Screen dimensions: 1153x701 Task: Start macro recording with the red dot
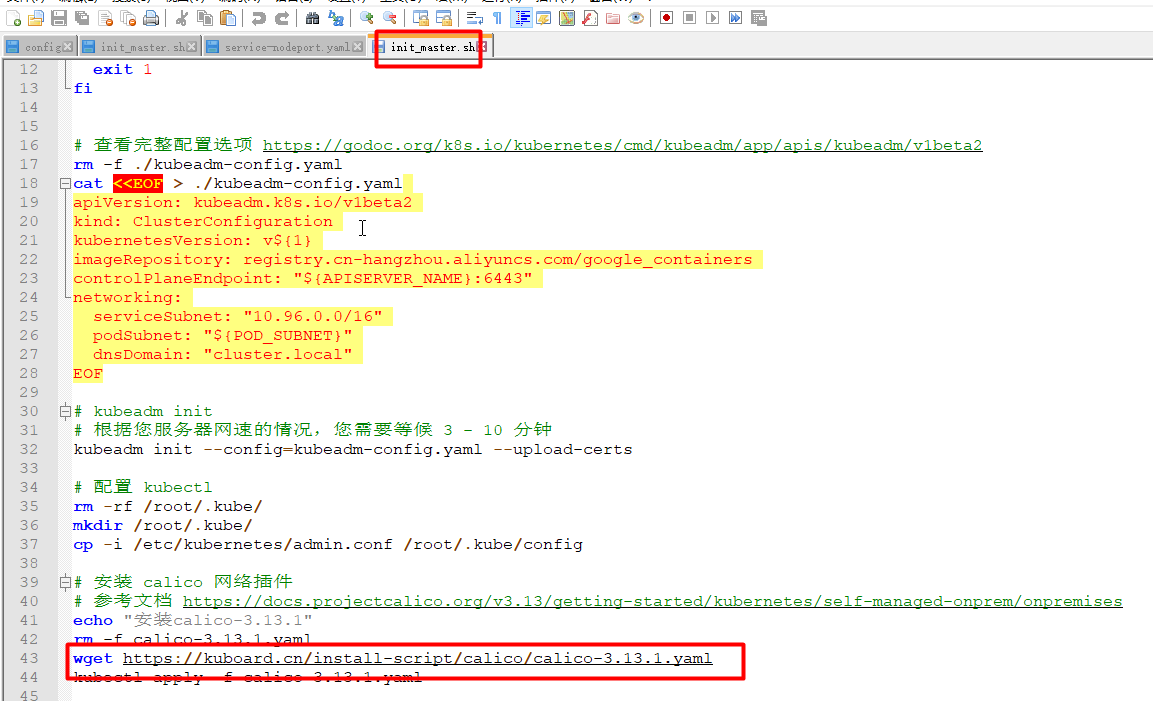pyautogui.click(x=666, y=18)
